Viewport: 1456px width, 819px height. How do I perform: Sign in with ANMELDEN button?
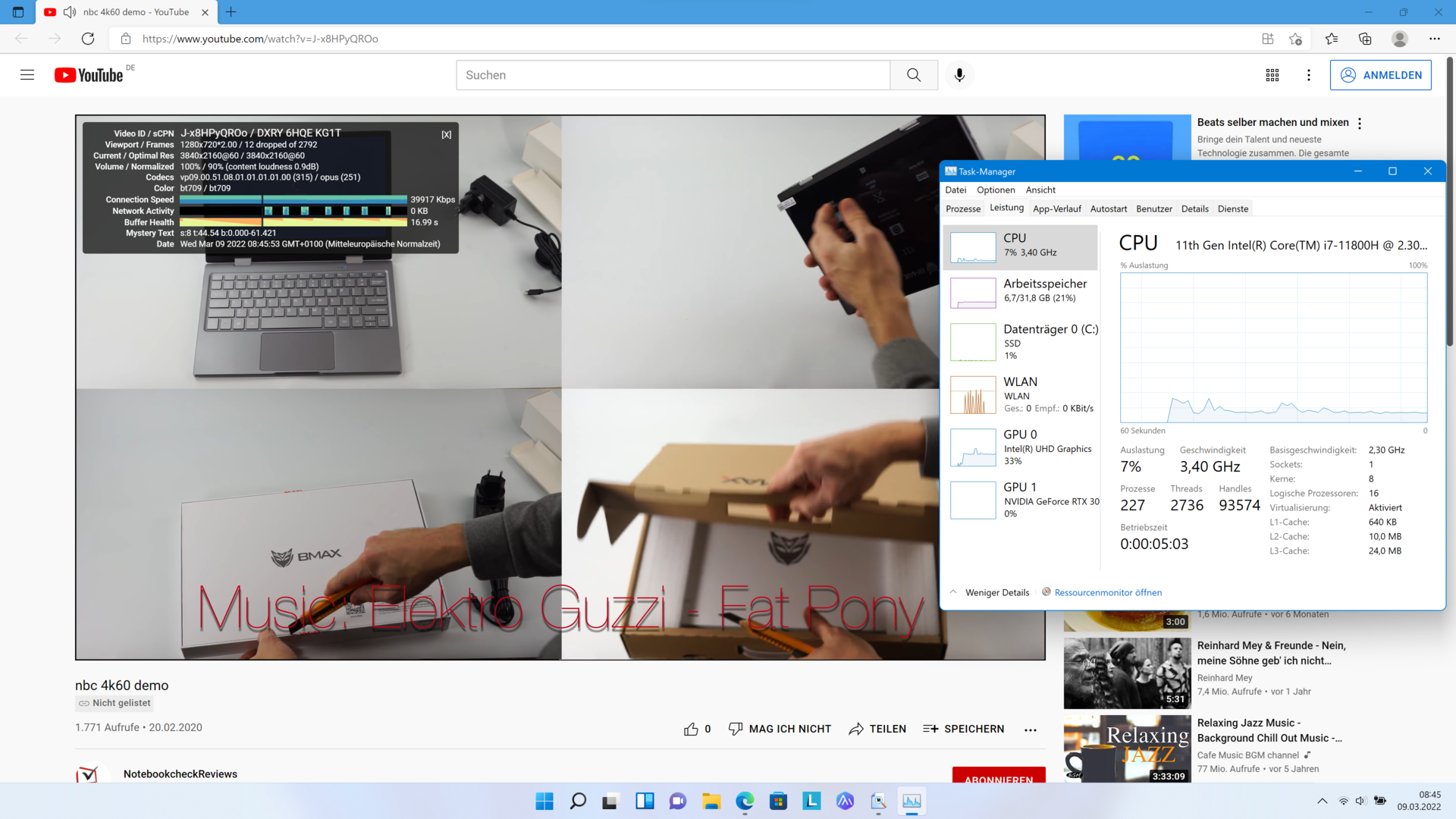coord(1381,75)
